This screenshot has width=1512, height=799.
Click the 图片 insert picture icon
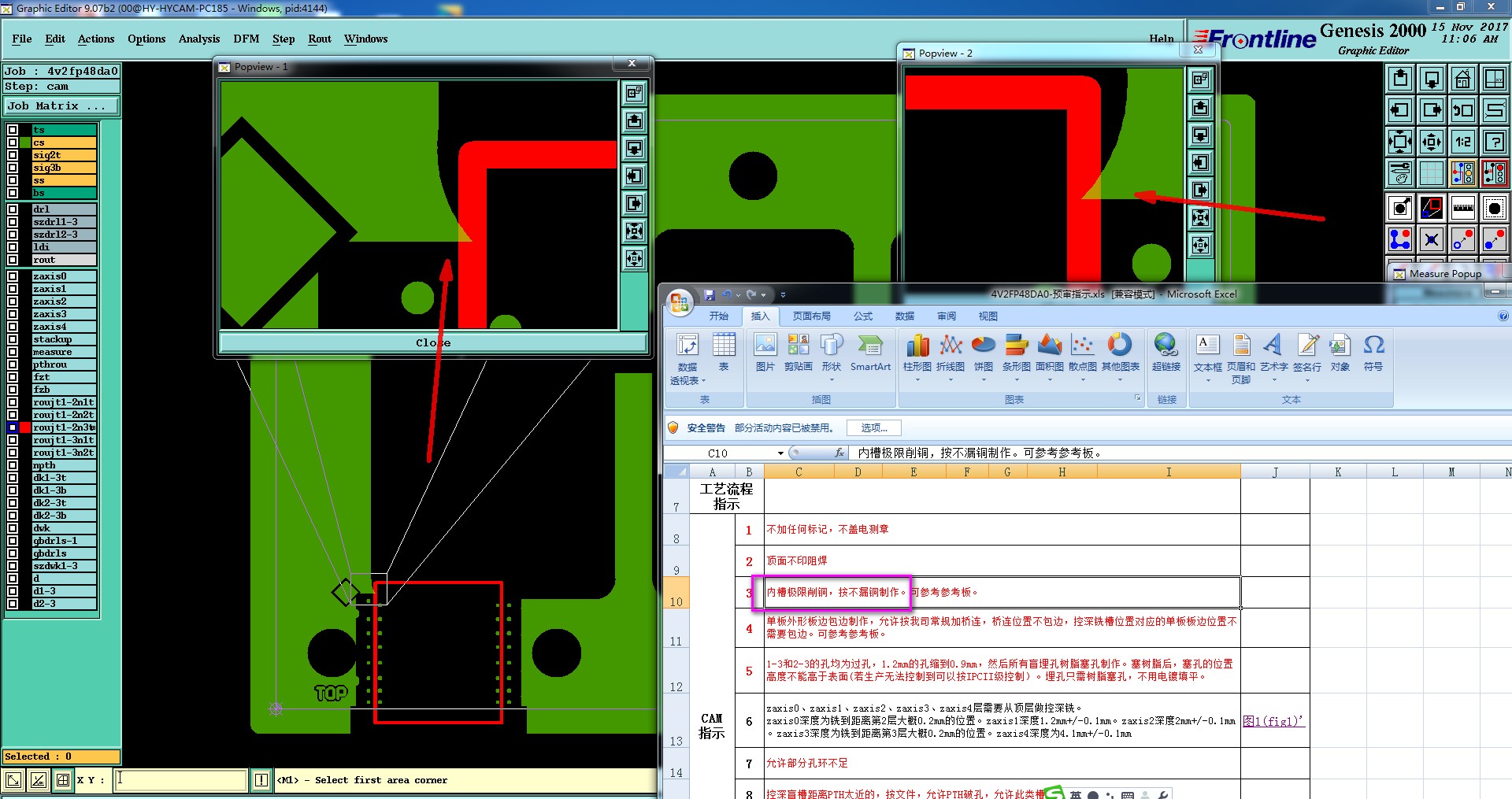[765, 352]
